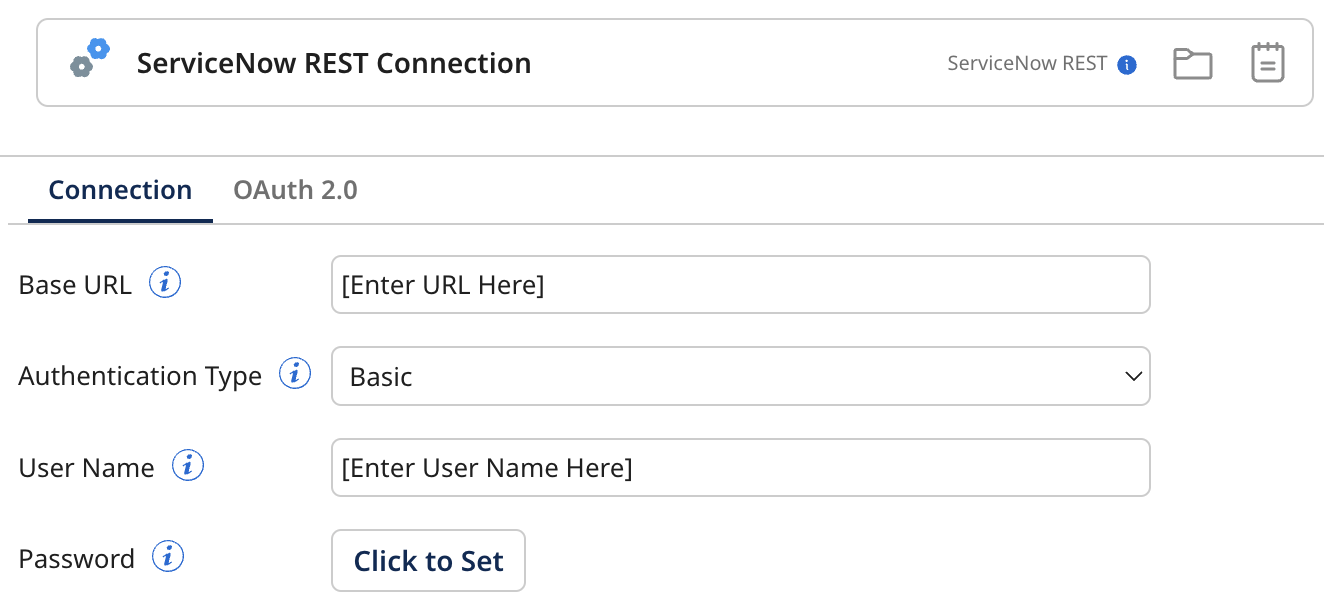Click the Click to Set password button
This screenshot has height=608, width=1324.
click(x=428, y=560)
